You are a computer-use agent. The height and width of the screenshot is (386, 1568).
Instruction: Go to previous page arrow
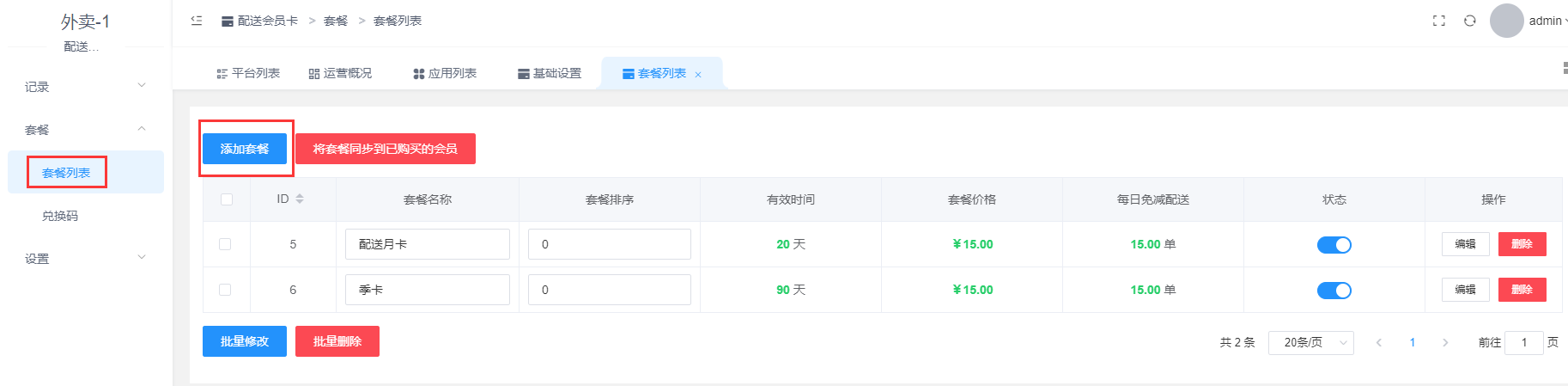1379,342
